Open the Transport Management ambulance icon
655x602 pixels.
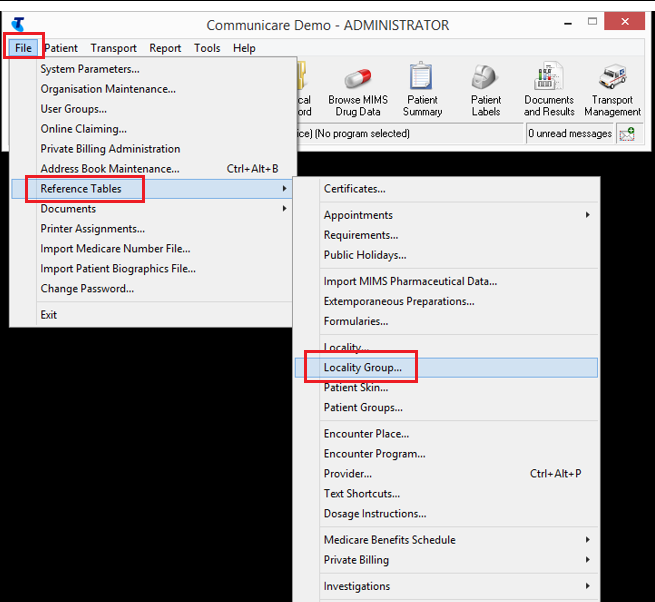(612, 90)
